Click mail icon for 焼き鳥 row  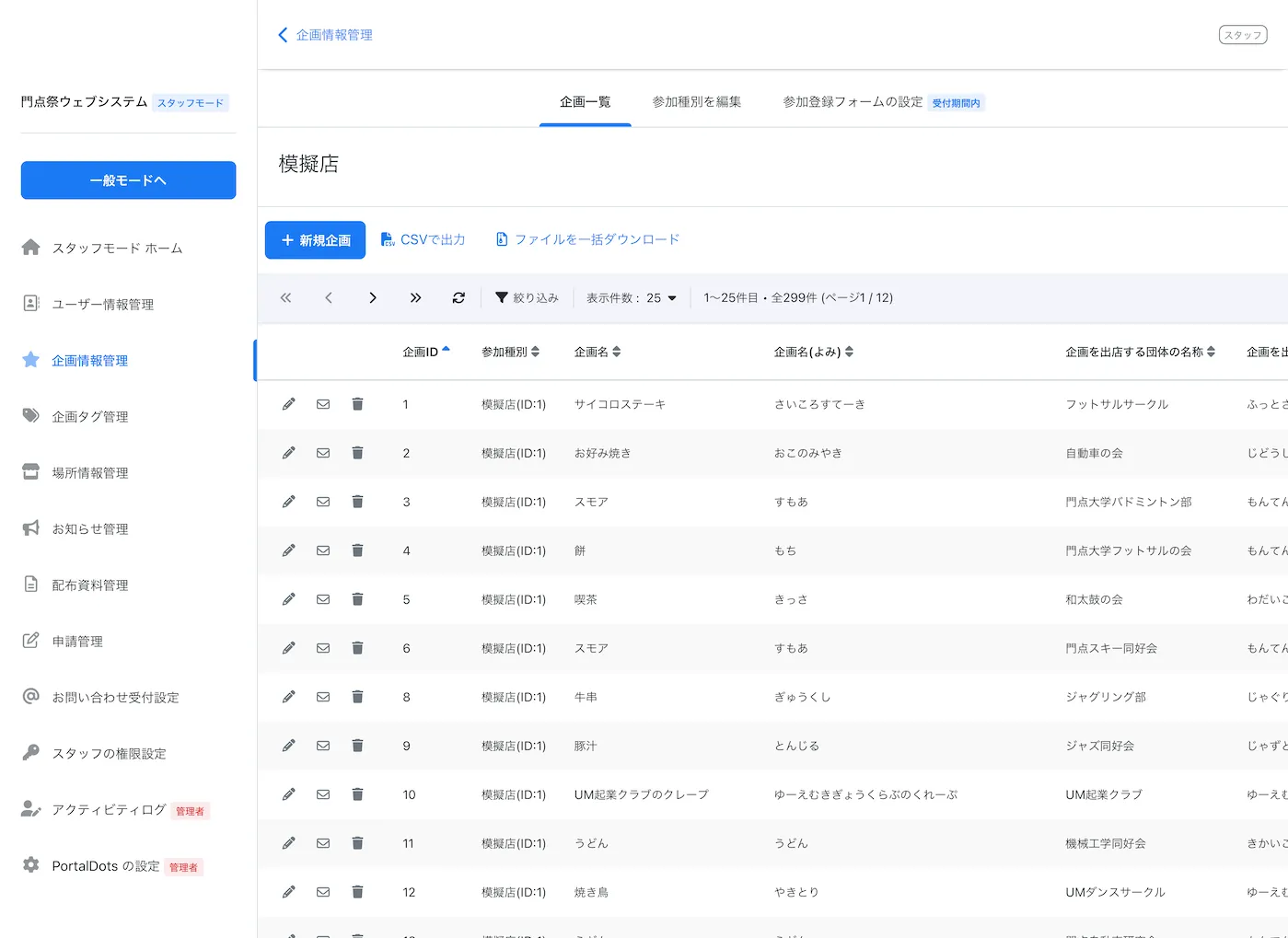tap(323, 892)
